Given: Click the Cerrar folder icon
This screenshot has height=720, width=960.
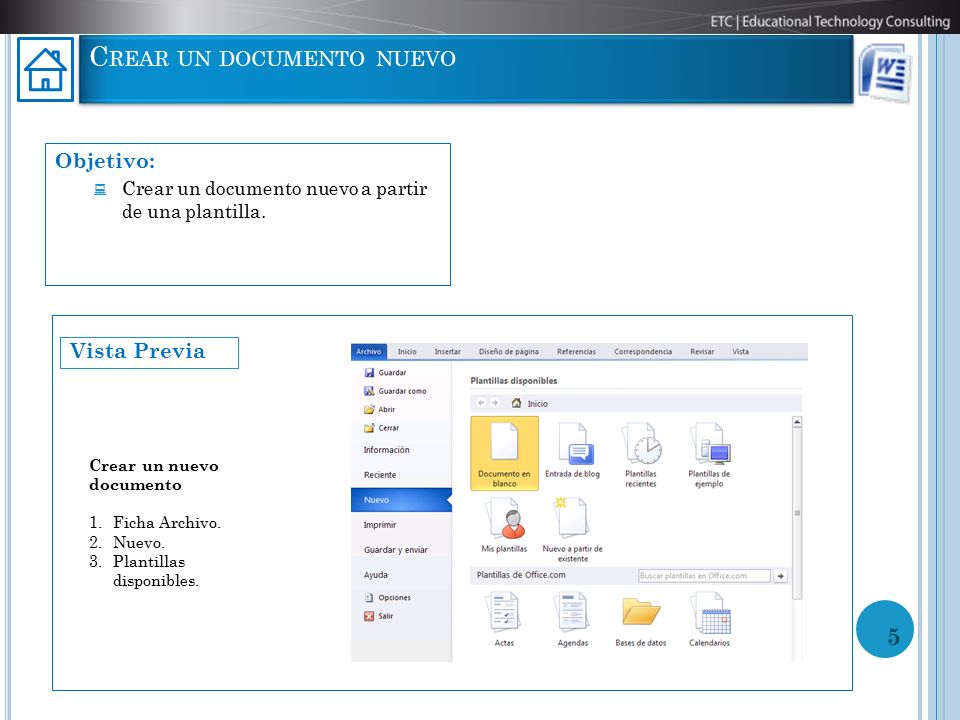Looking at the screenshot, I should pyautogui.click(x=369, y=428).
